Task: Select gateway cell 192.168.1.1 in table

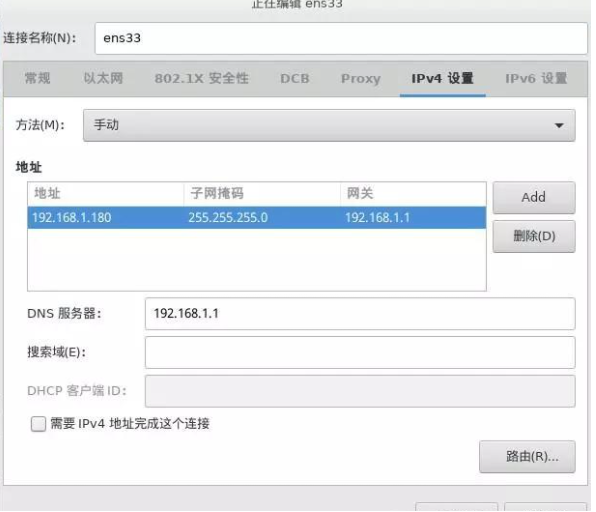Action: [x=413, y=218]
